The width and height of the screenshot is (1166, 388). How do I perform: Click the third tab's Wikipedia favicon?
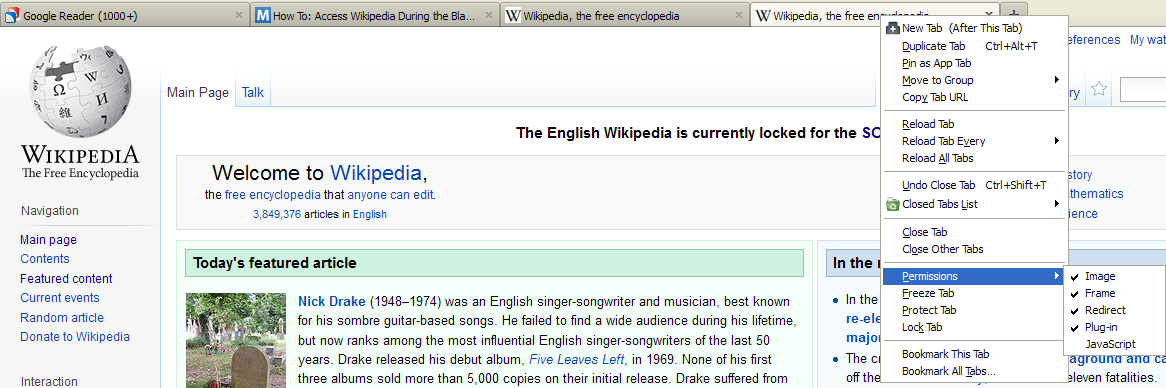512,16
